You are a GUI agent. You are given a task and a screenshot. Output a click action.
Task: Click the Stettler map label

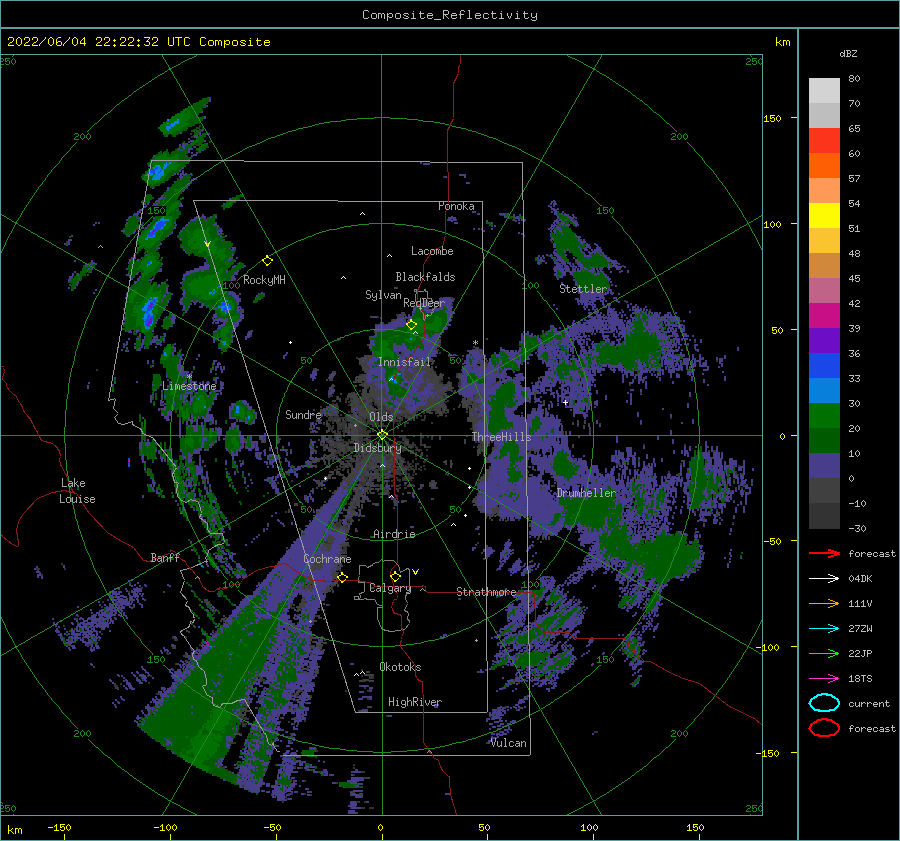583,289
